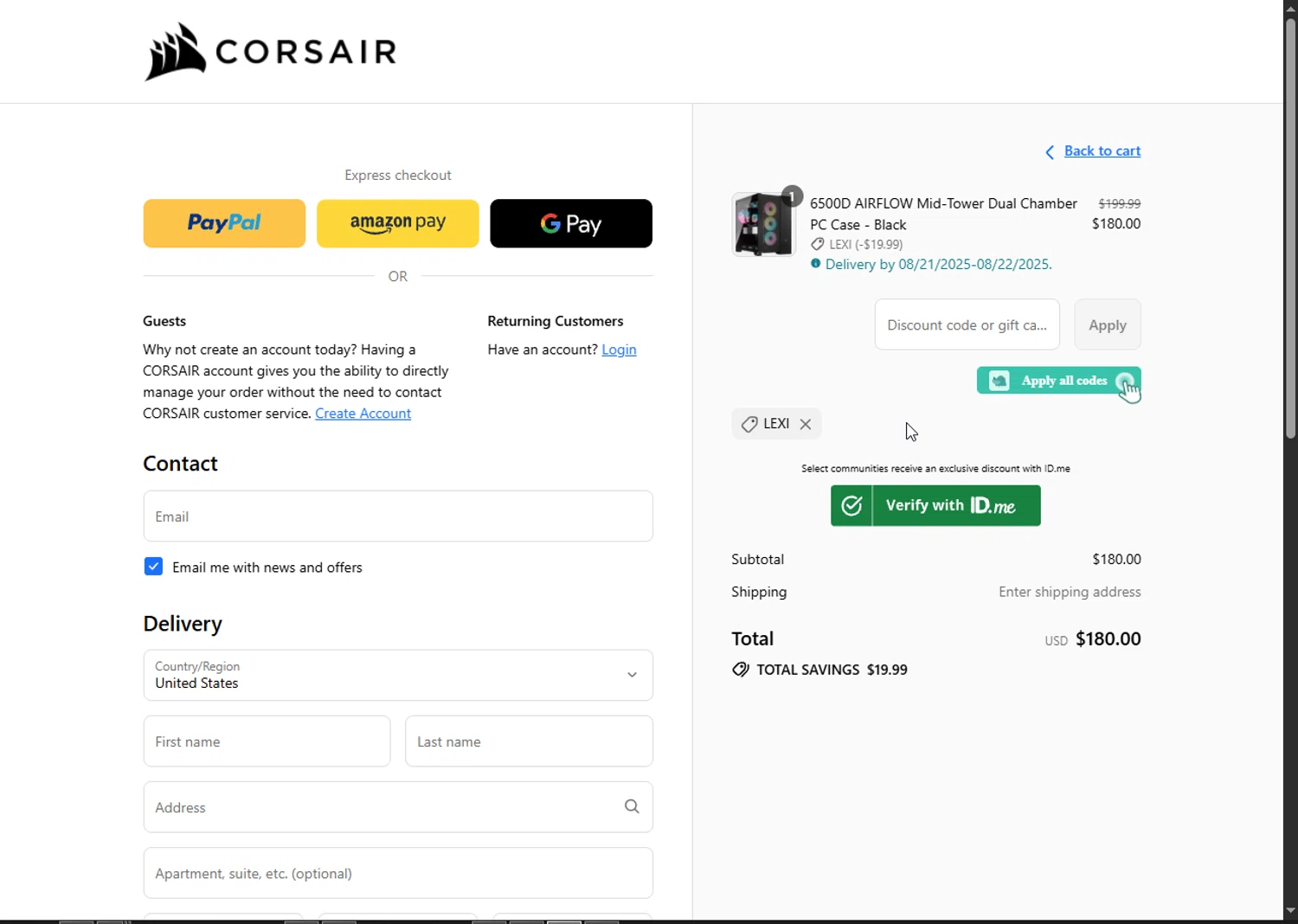Click the "Delivery by 08/21/2025-08/22/2025." text
Viewport: 1298px width, 924px height.
pyautogui.click(x=939, y=265)
